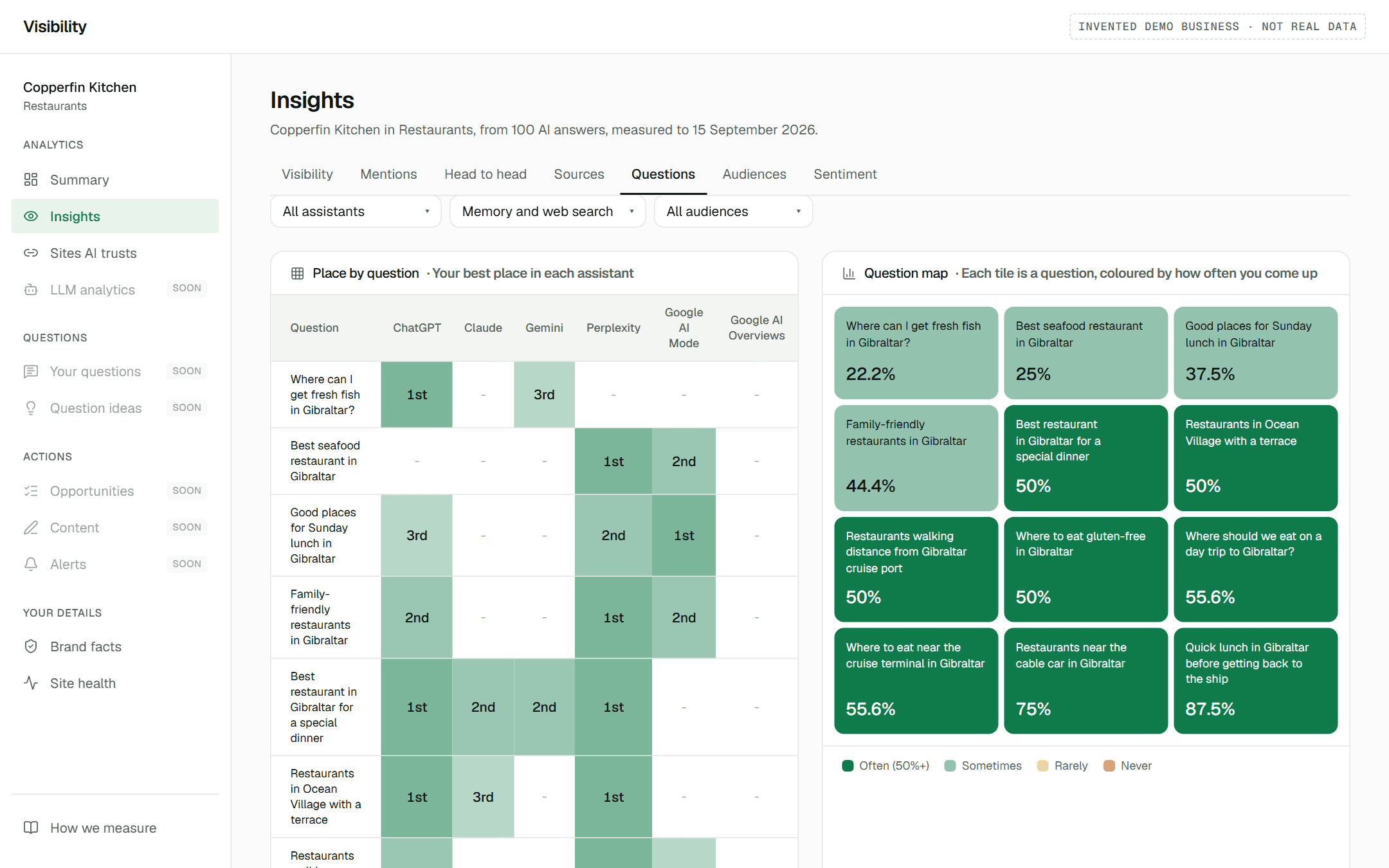Screen dimensions: 1389x868
Task: Click Claude 3rd cell for Ocean Village row
Action: pos(483,797)
